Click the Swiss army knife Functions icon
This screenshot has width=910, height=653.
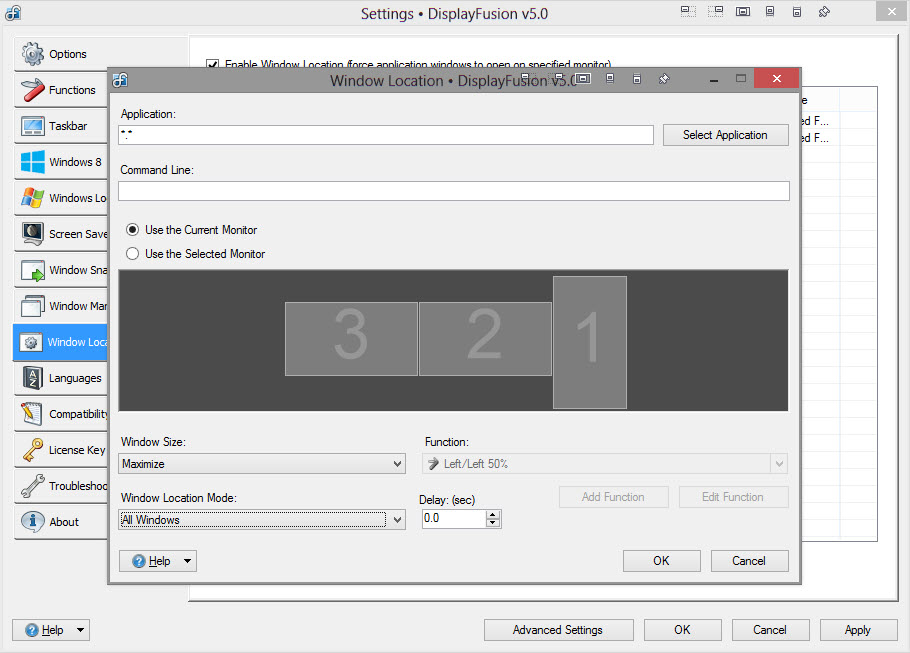pos(33,90)
